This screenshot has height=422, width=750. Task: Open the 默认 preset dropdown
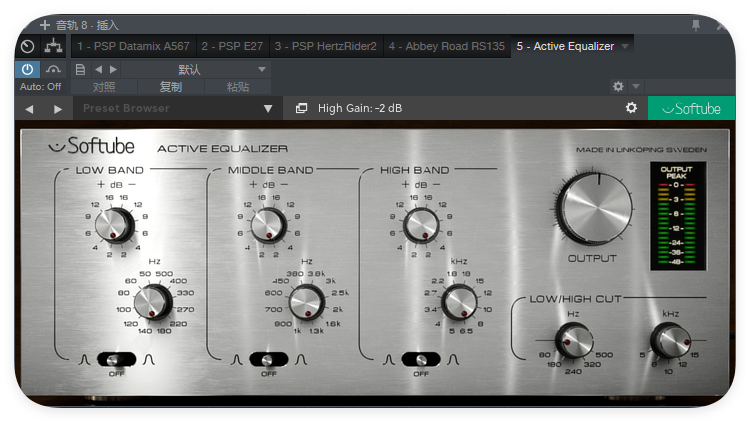point(196,70)
